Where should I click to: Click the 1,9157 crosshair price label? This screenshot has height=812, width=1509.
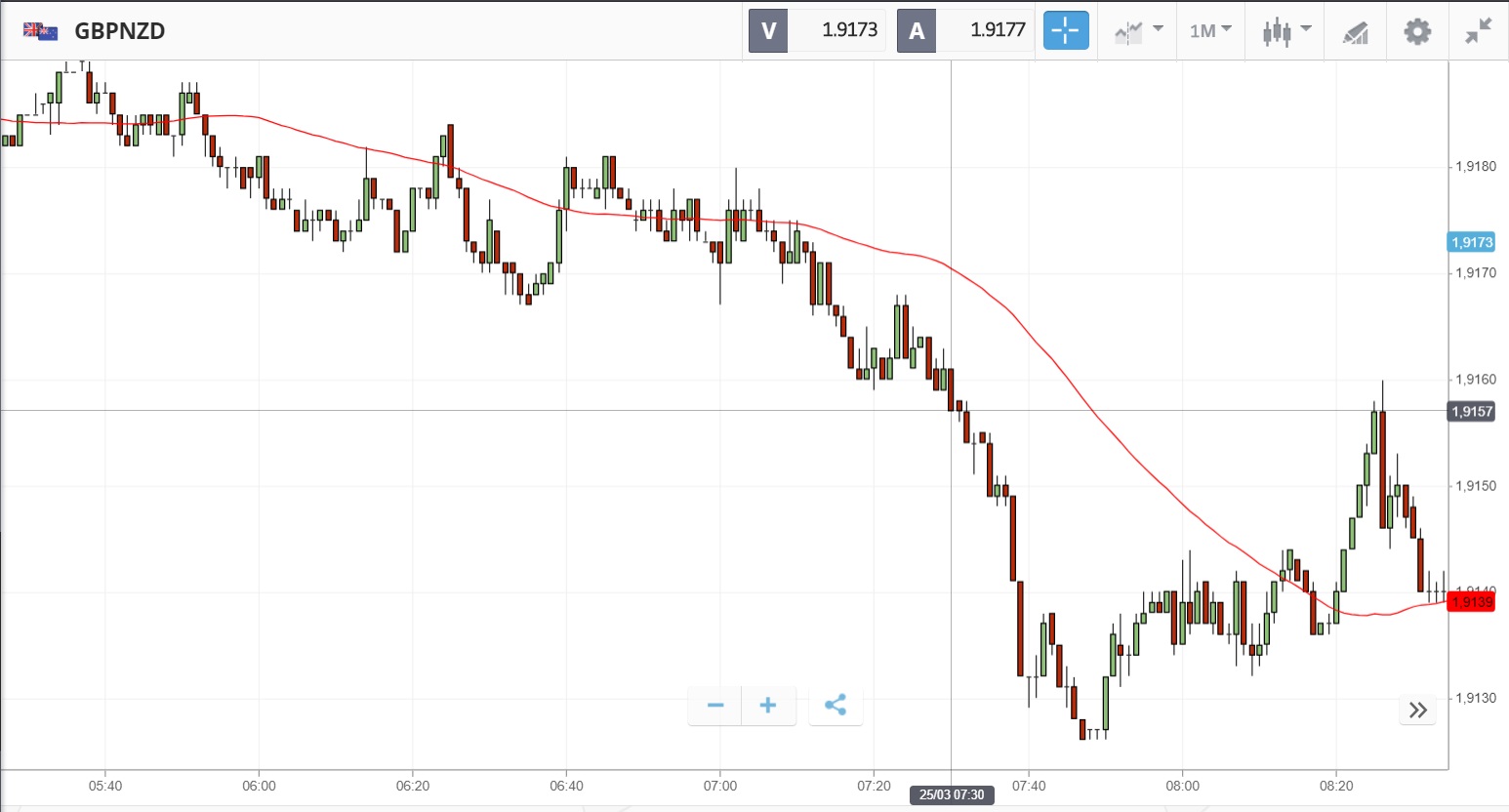point(1471,411)
